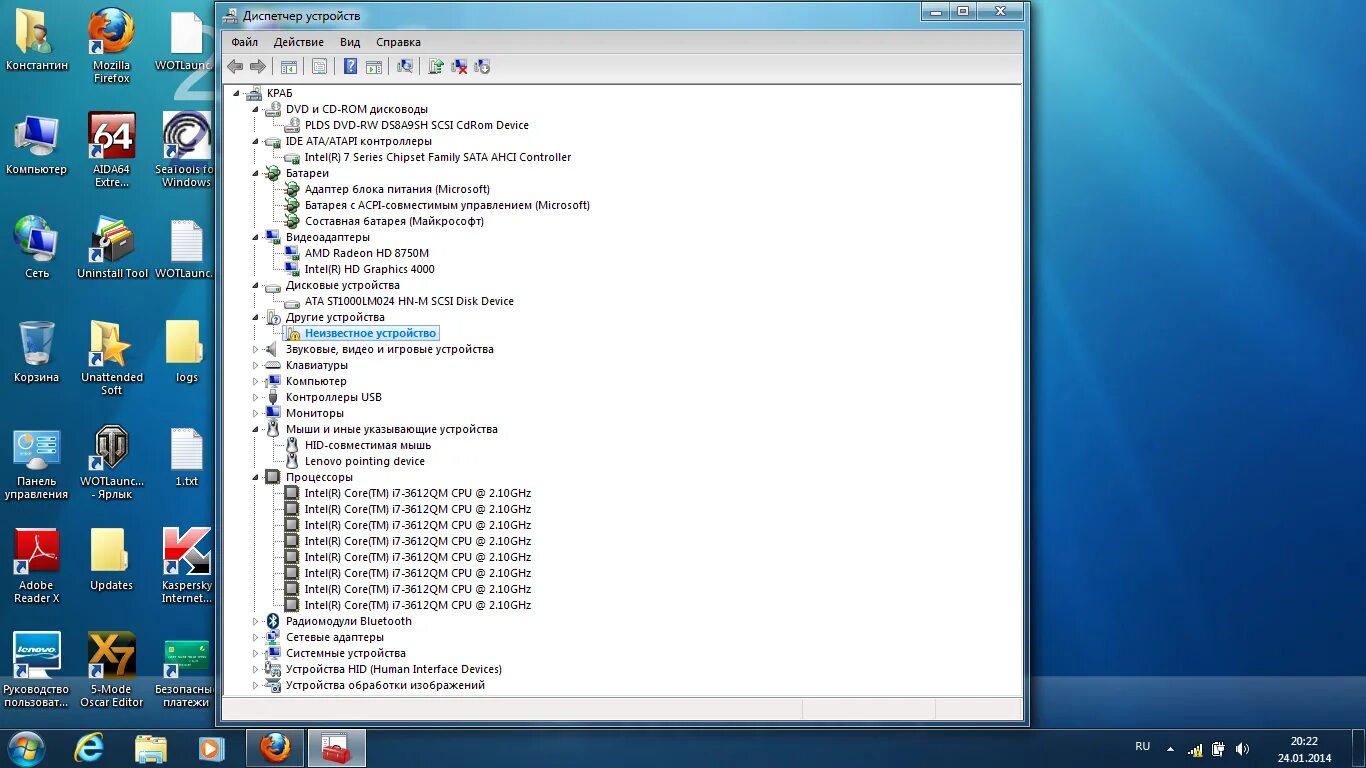This screenshot has width=1366, height=768.
Task: Expand Звуковые, видео и игровые устройства
Action: (255, 349)
